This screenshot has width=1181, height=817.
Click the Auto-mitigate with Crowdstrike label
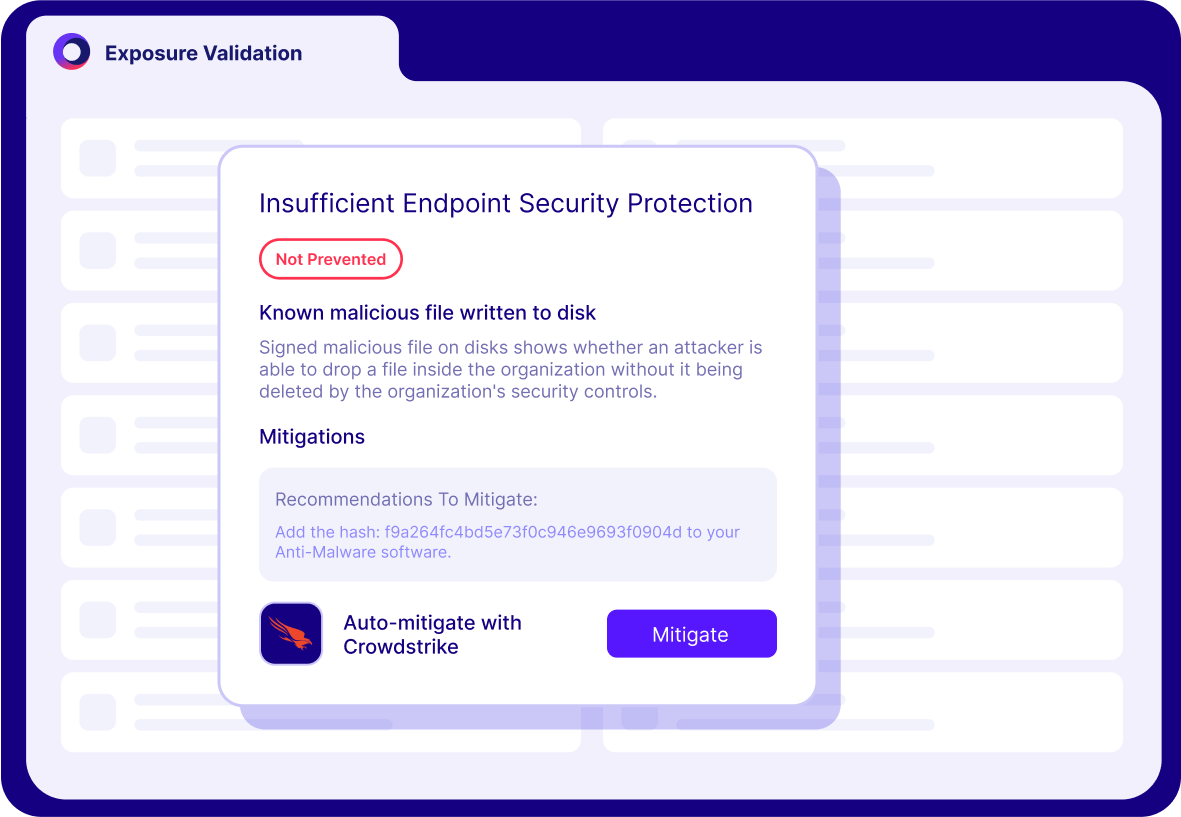tap(432, 634)
